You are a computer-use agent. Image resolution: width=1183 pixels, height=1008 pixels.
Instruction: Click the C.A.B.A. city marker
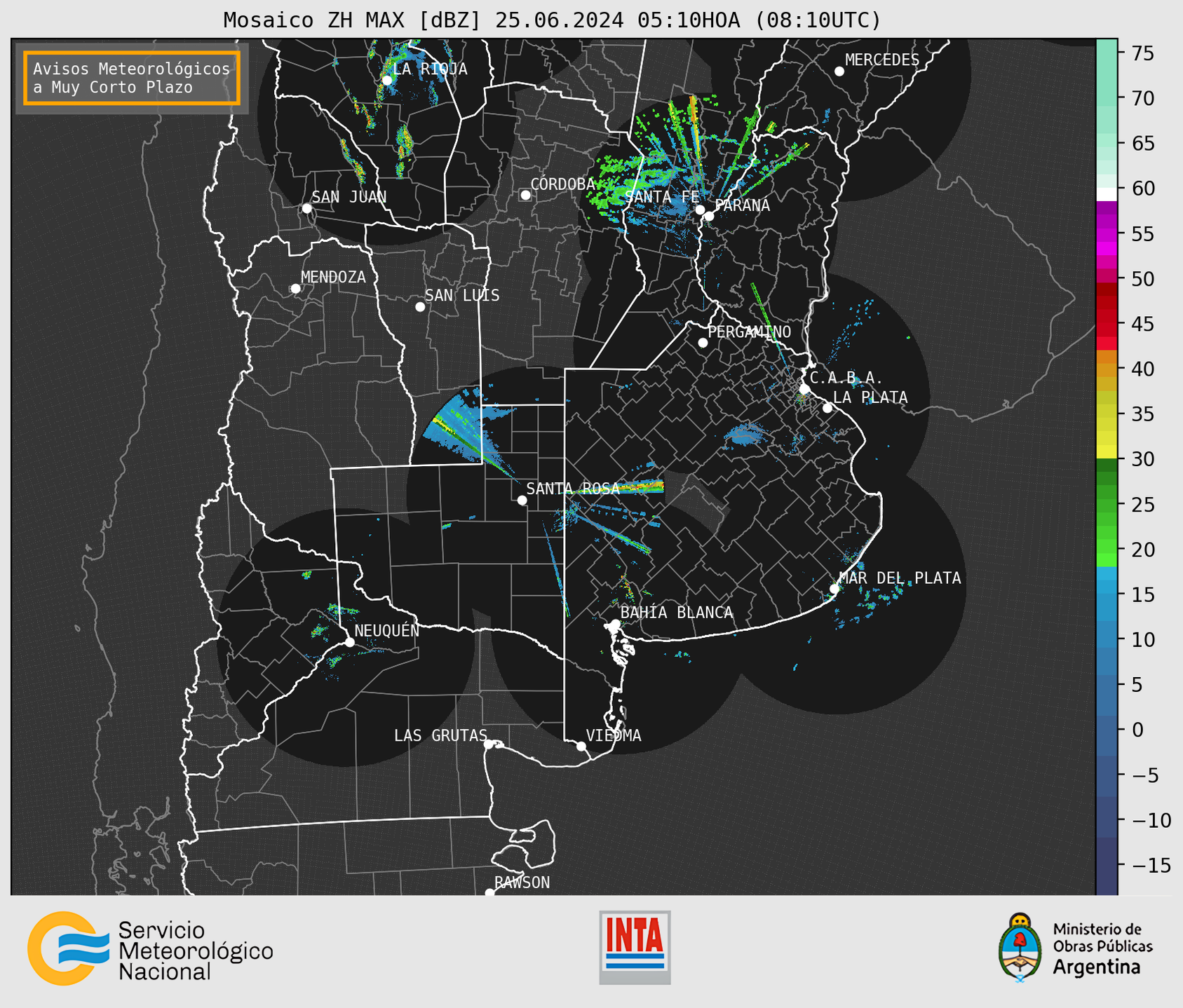804,389
